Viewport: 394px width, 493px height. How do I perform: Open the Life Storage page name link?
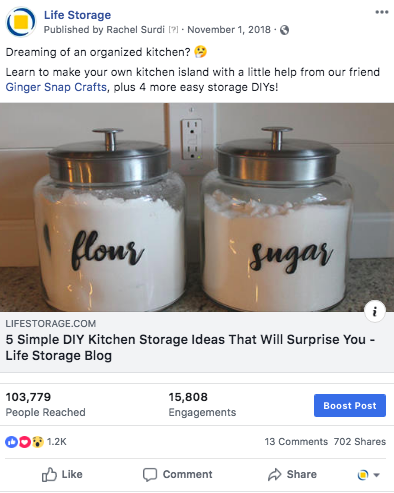click(x=77, y=15)
